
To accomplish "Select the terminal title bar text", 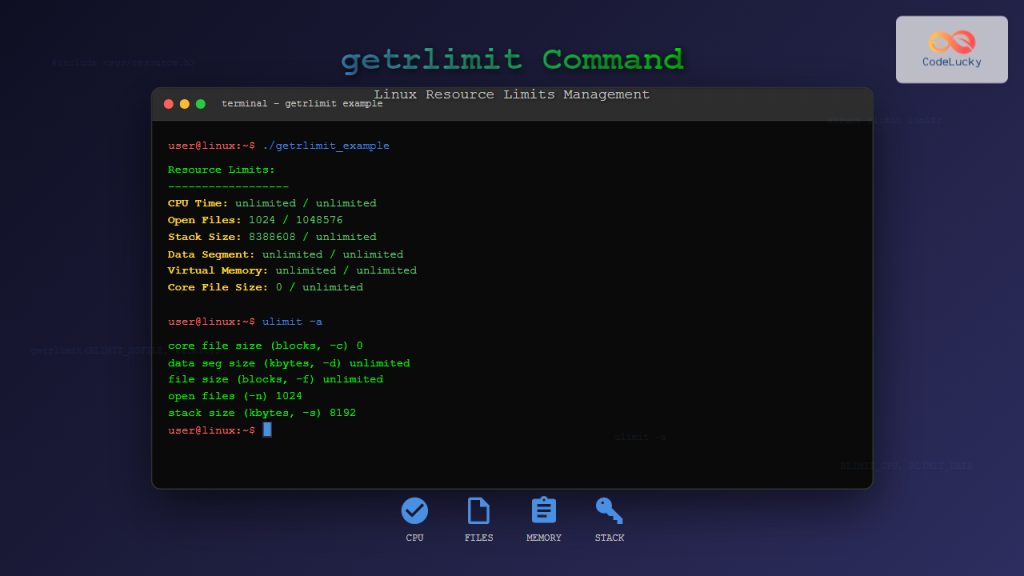I will tap(300, 103).
